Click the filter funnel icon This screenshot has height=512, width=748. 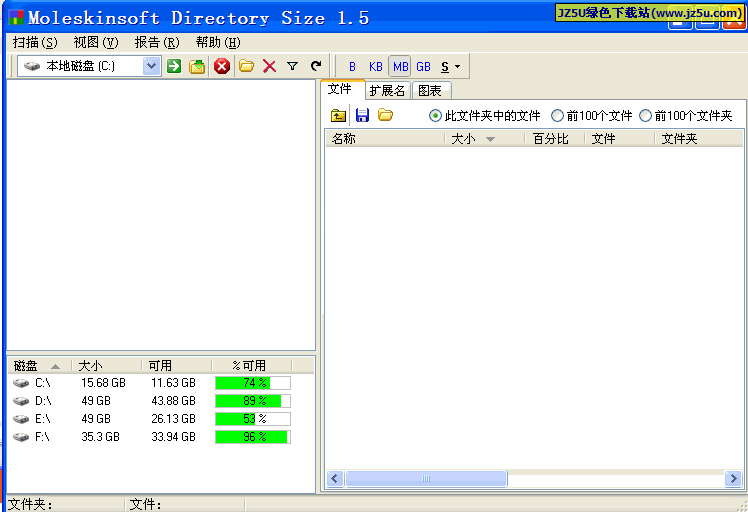coord(292,66)
